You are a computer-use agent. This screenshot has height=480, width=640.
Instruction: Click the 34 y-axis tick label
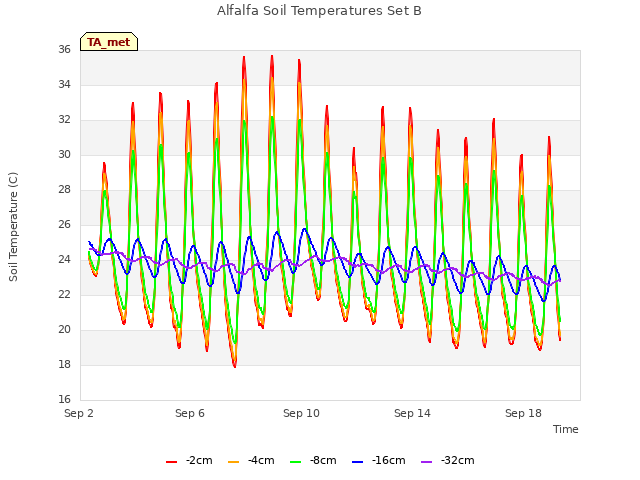click(x=64, y=84)
